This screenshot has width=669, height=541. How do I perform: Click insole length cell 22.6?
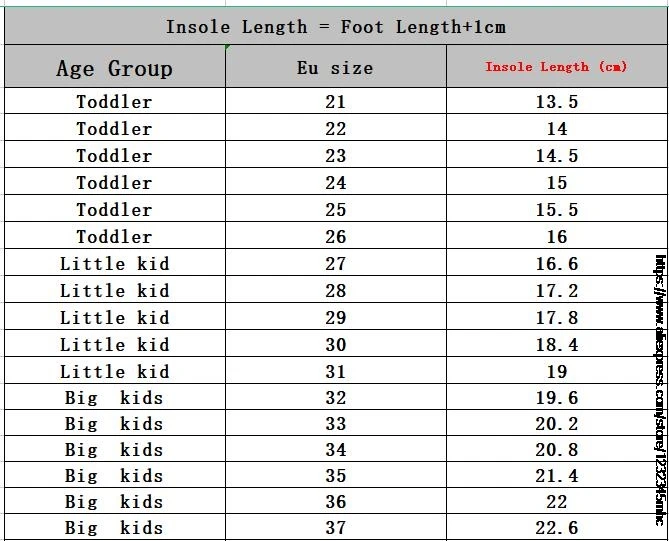pos(557,527)
